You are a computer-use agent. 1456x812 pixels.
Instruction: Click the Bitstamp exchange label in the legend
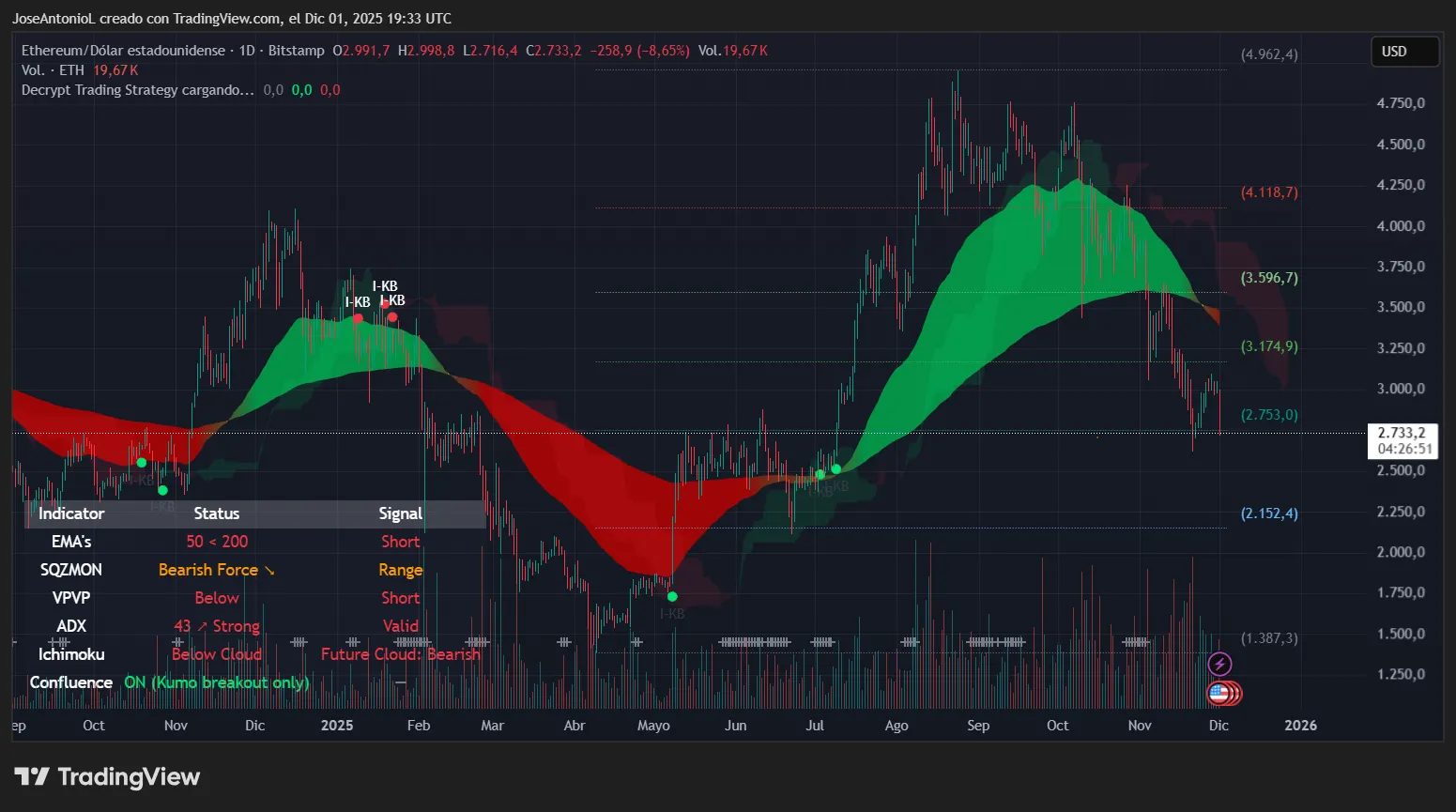(x=296, y=51)
